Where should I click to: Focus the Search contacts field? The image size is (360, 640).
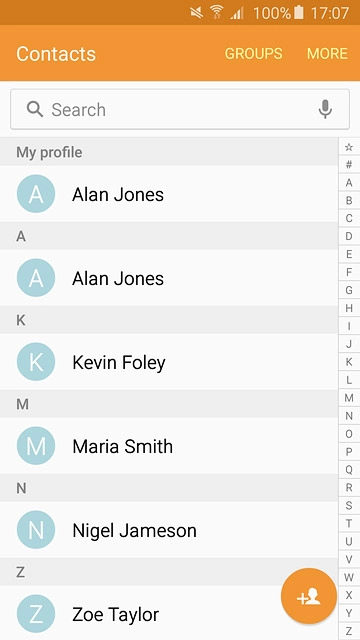pos(180,109)
